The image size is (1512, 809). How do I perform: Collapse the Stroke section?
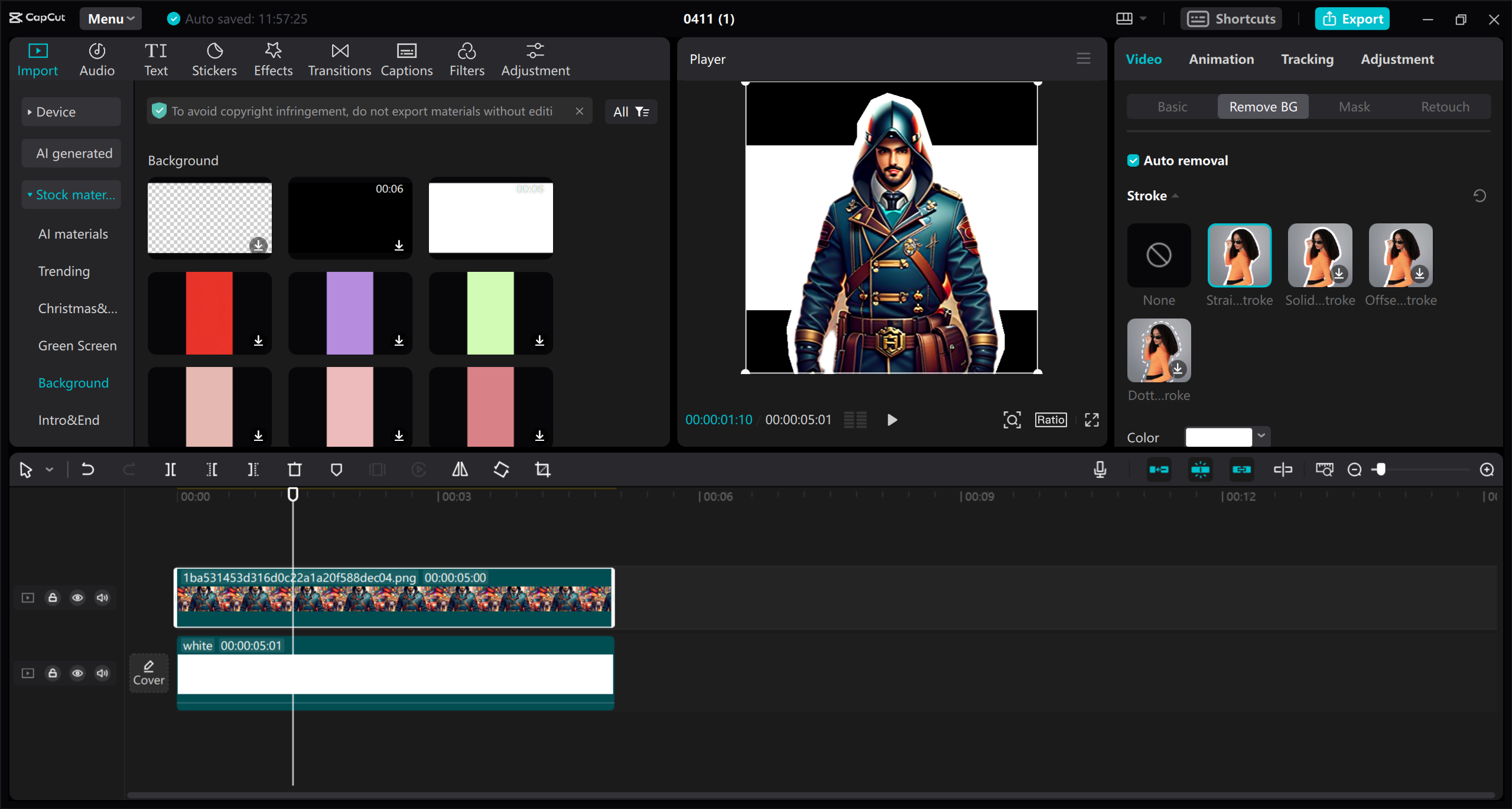point(1175,195)
